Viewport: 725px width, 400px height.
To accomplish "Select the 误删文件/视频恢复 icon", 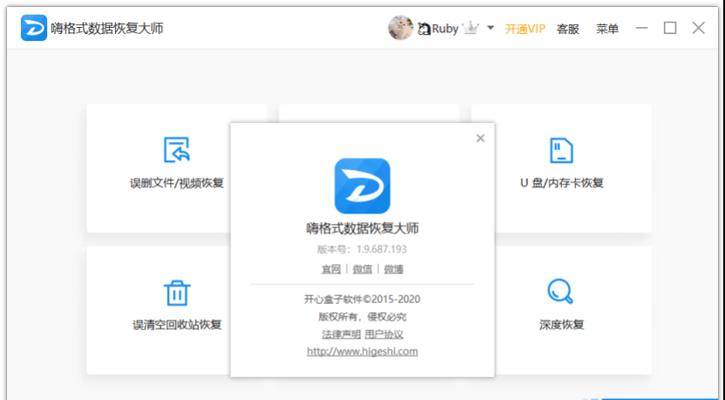I will tap(177, 150).
